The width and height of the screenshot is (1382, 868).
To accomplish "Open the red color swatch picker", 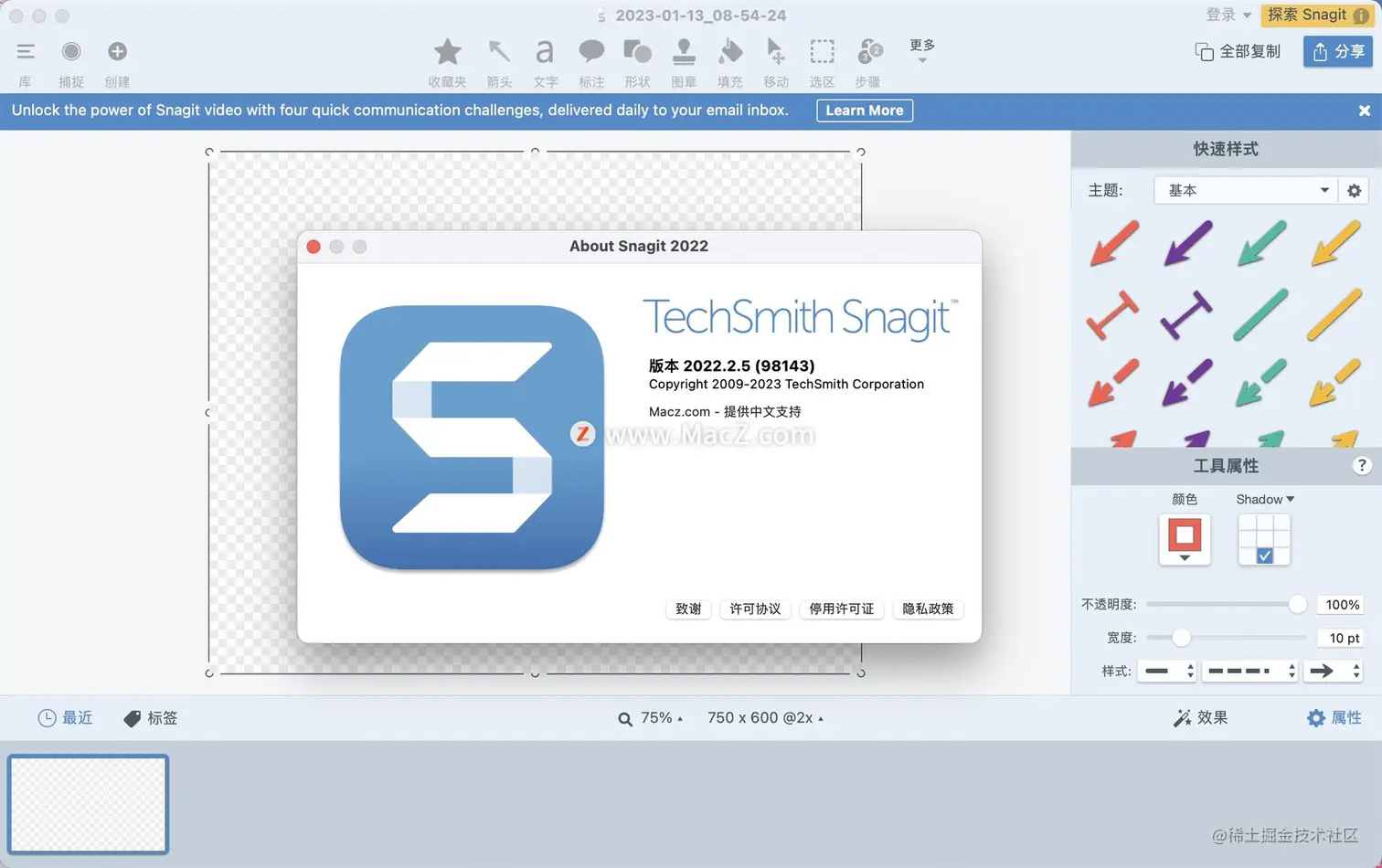I will tap(1185, 539).
